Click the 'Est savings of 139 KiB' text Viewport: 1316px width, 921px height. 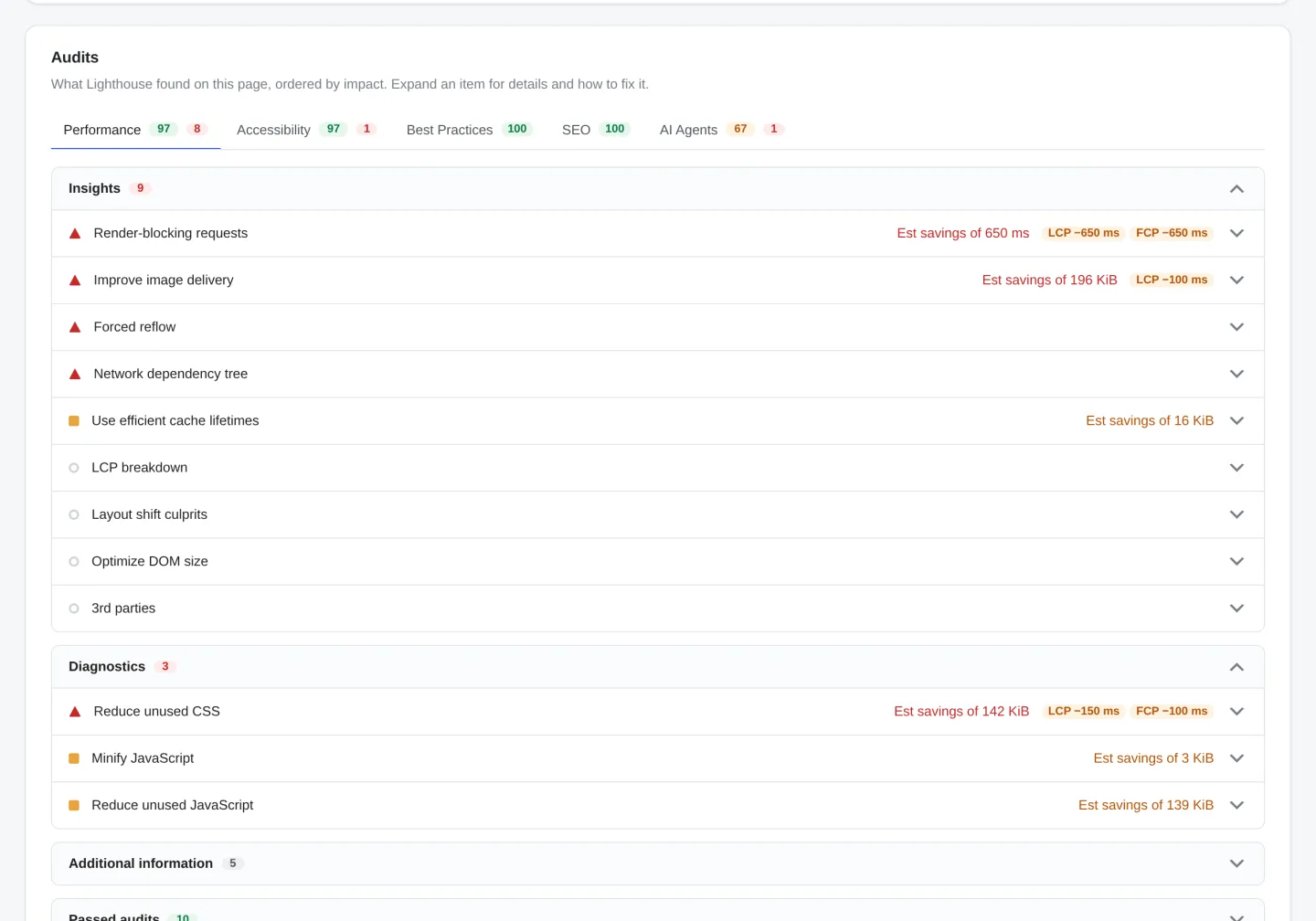tap(1146, 805)
